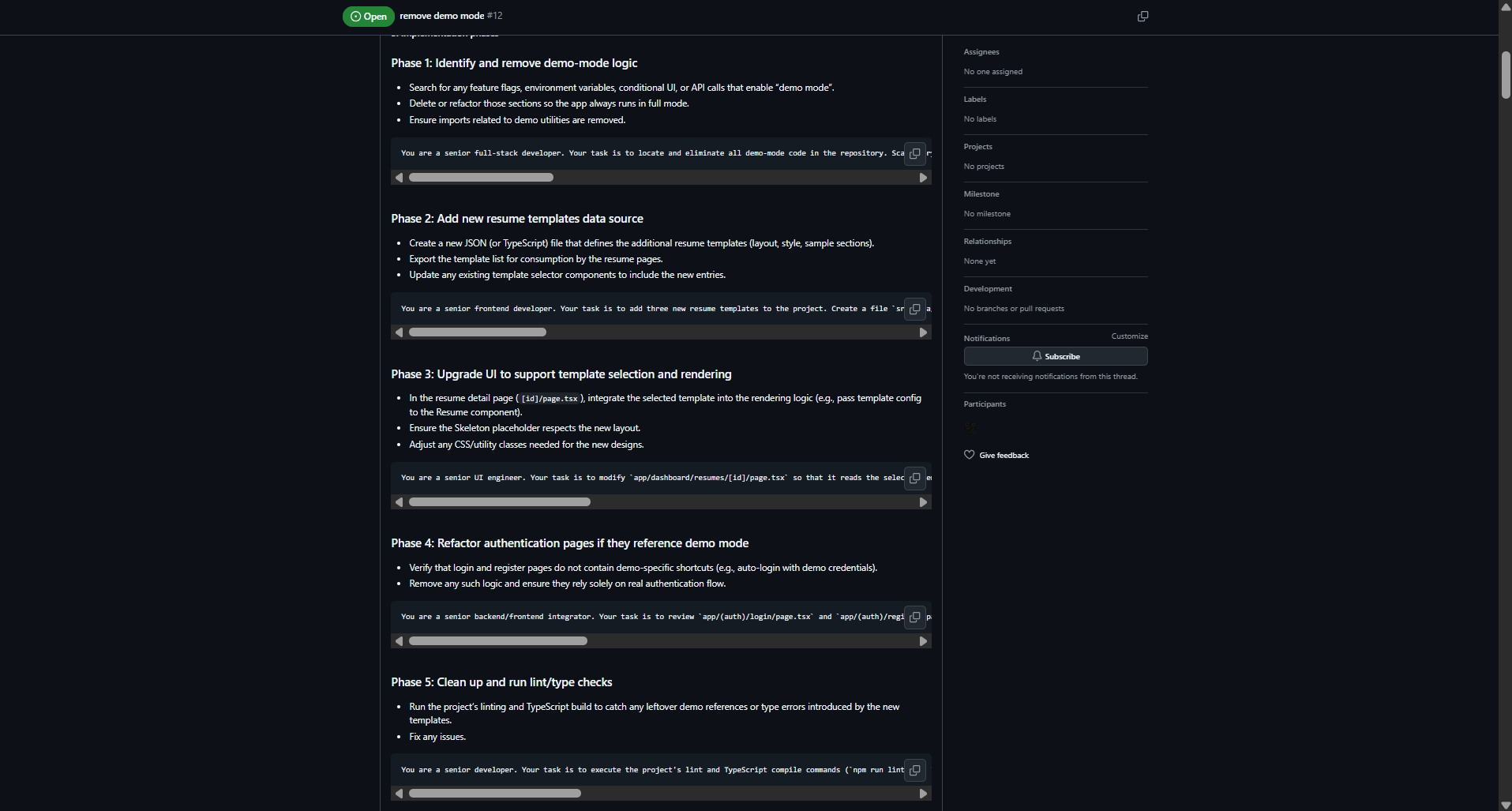Viewport: 1512px width, 811px height.
Task: Copy the Phase 2 frontend developer prompt
Action: click(x=915, y=309)
